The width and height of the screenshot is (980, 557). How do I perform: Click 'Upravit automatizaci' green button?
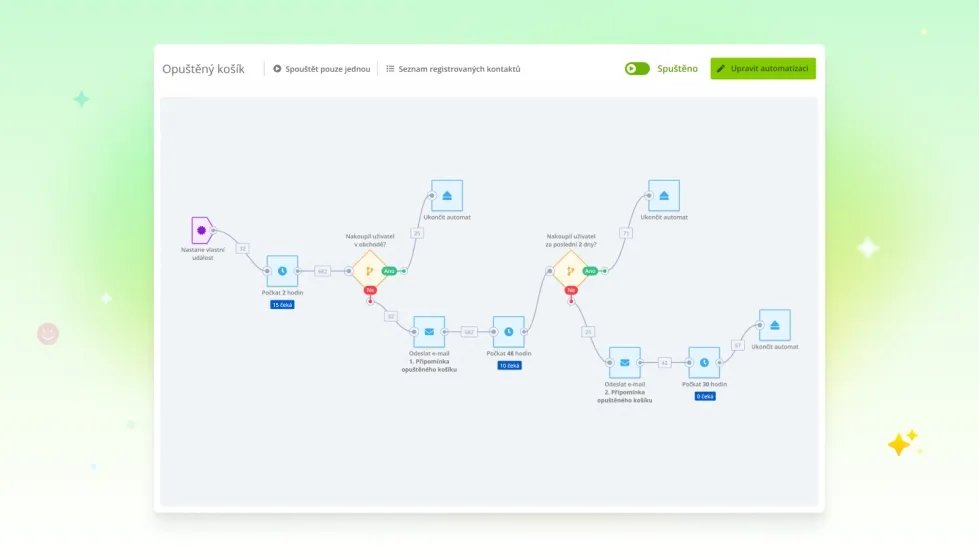click(x=763, y=69)
